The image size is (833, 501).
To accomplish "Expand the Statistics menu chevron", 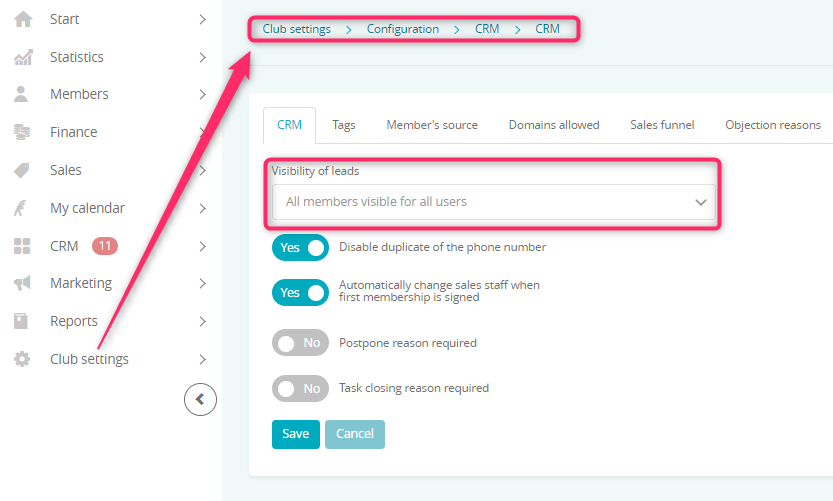I will (x=202, y=57).
